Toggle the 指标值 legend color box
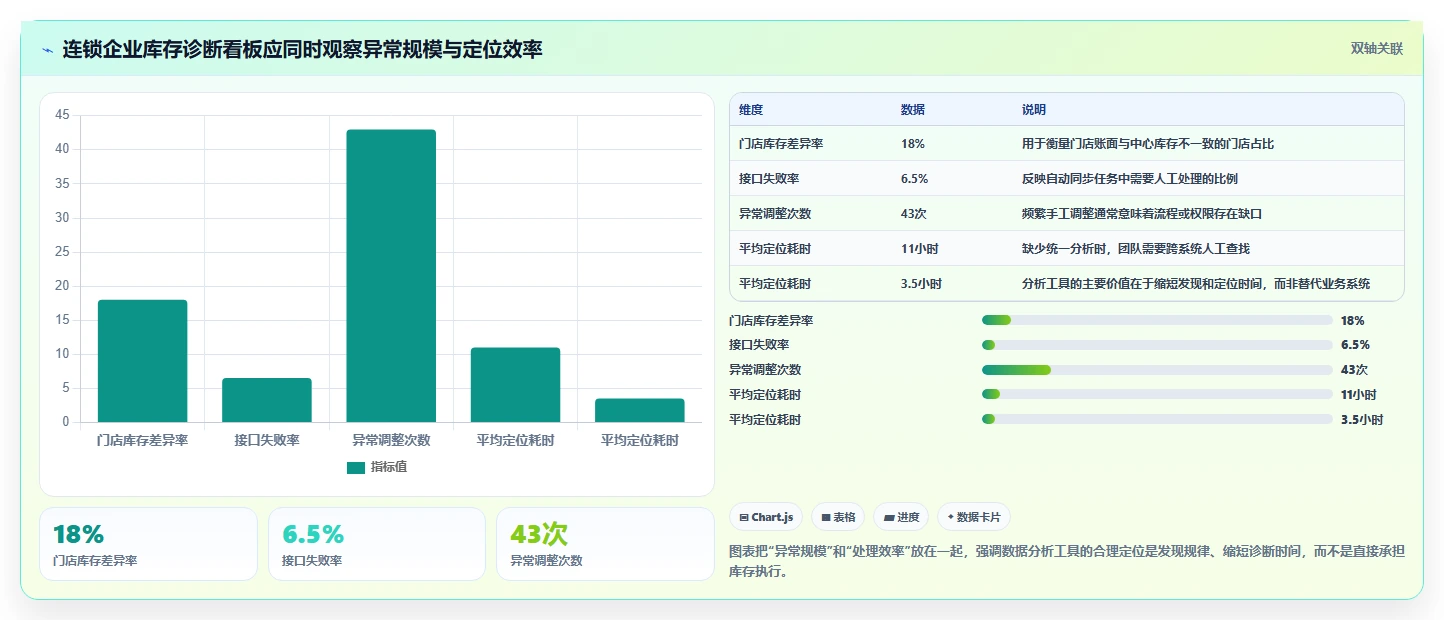This screenshot has width=1444, height=620. (356, 467)
